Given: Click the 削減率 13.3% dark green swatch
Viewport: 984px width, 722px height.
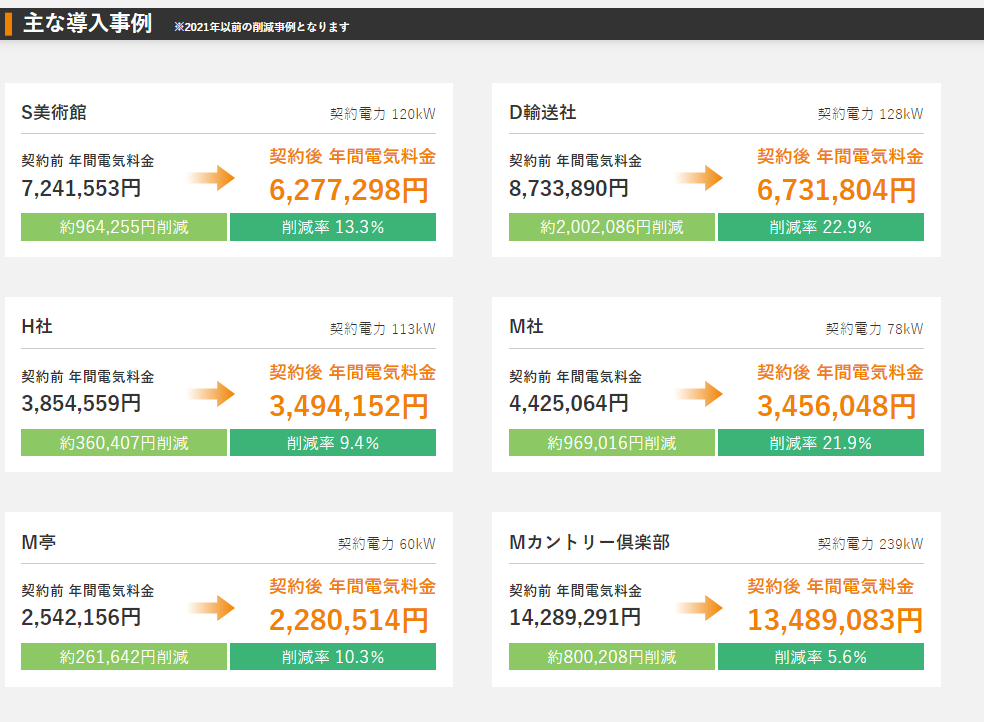Looking at the screenshot, I should pos(333,227).
